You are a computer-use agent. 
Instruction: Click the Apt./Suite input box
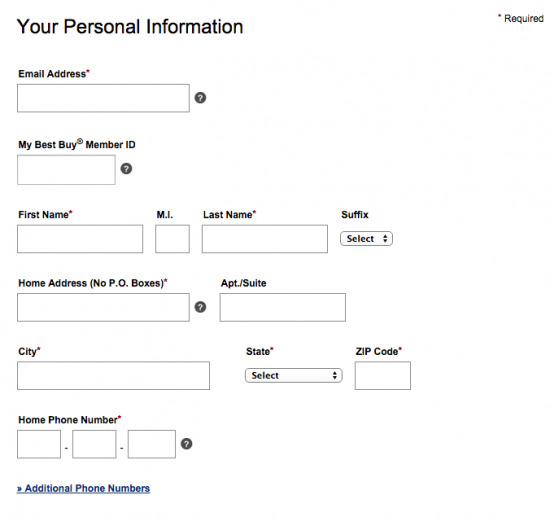point(283,307)
